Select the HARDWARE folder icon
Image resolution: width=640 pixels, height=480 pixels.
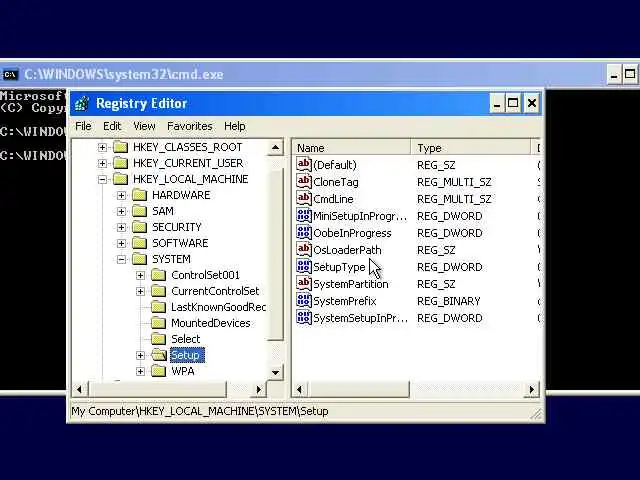coord(140,195)
